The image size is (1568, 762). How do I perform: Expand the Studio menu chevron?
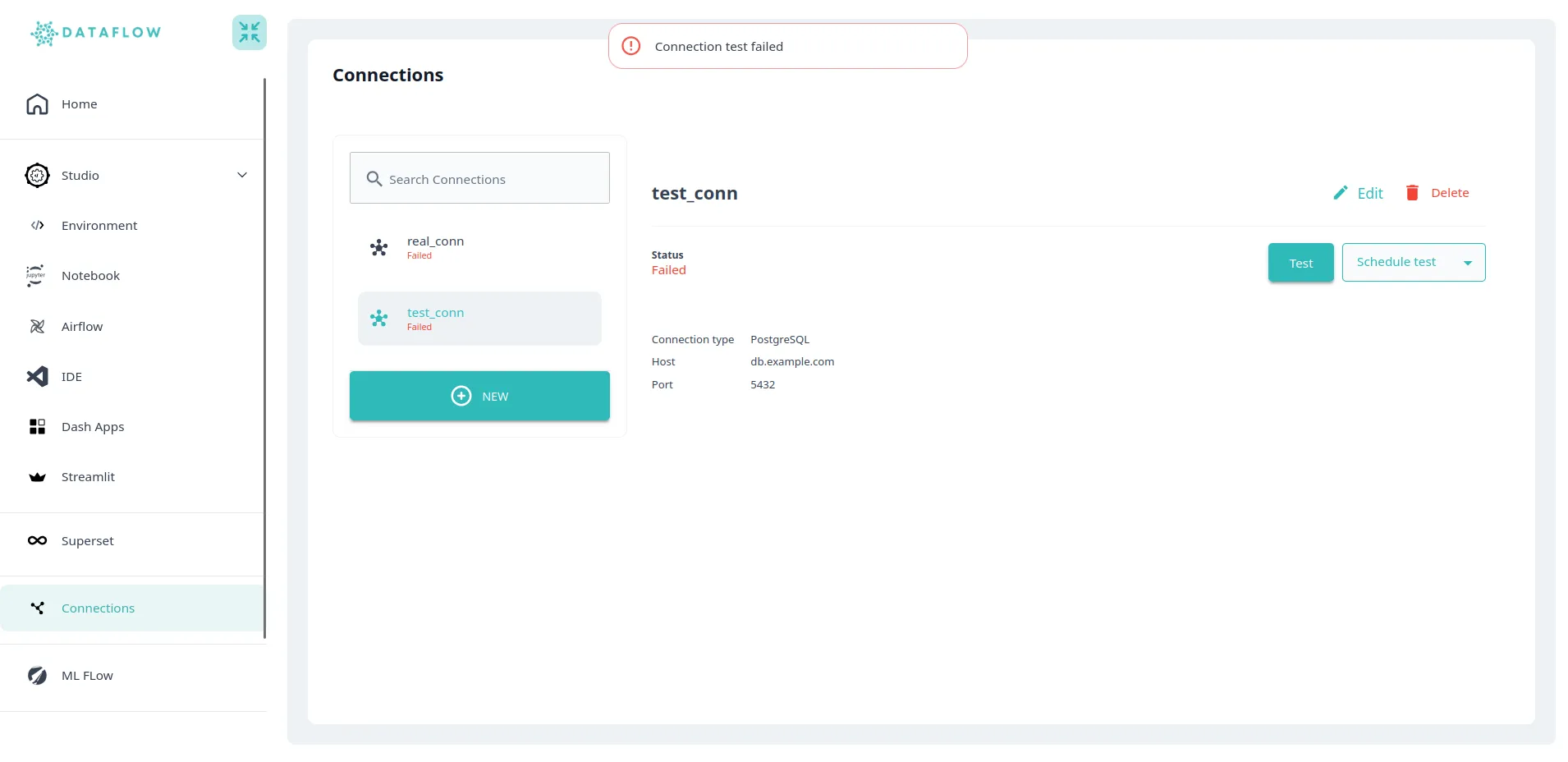click(x=242, y=176)
